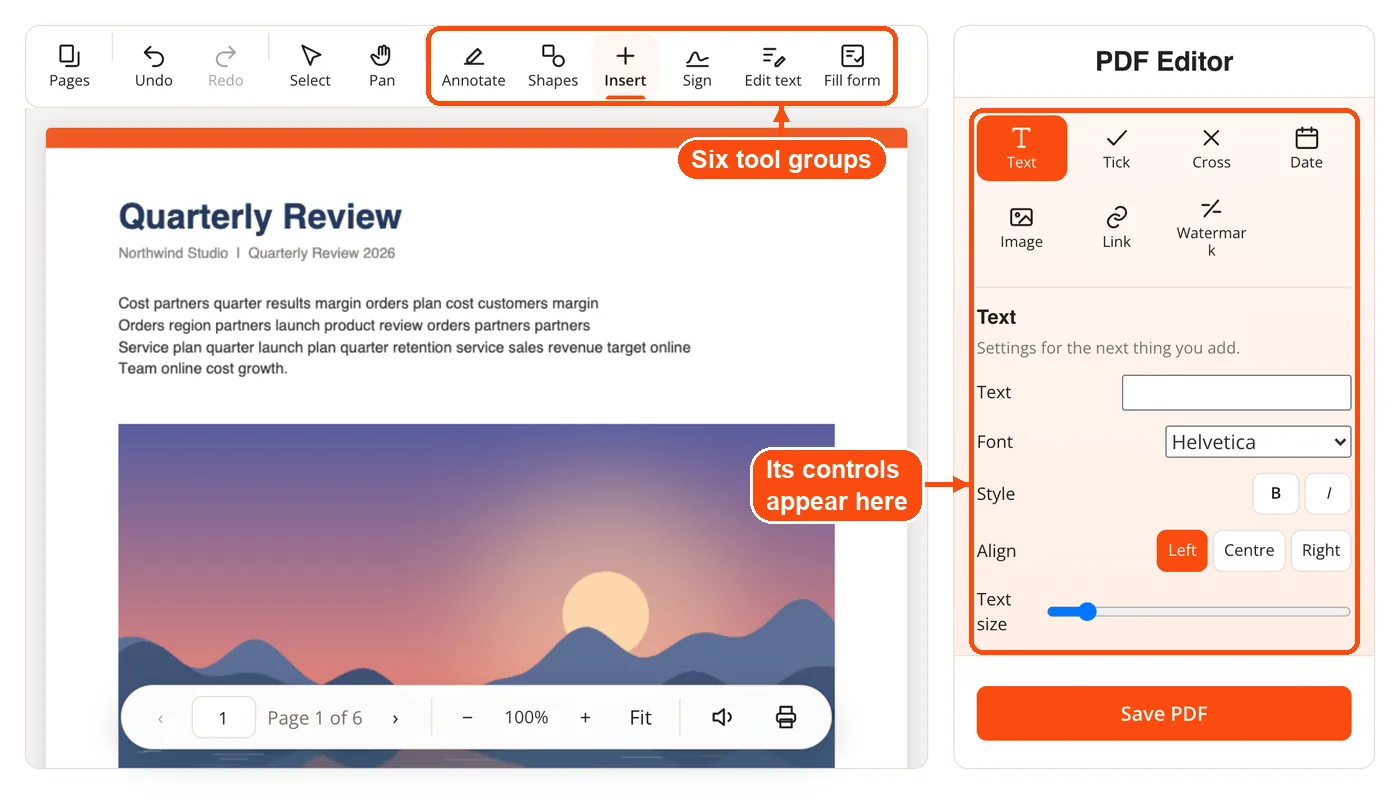The image size is (1400, 794).
Task: Choose the Image insert option
Action: pyautogui.click(x=1022, y=228)
